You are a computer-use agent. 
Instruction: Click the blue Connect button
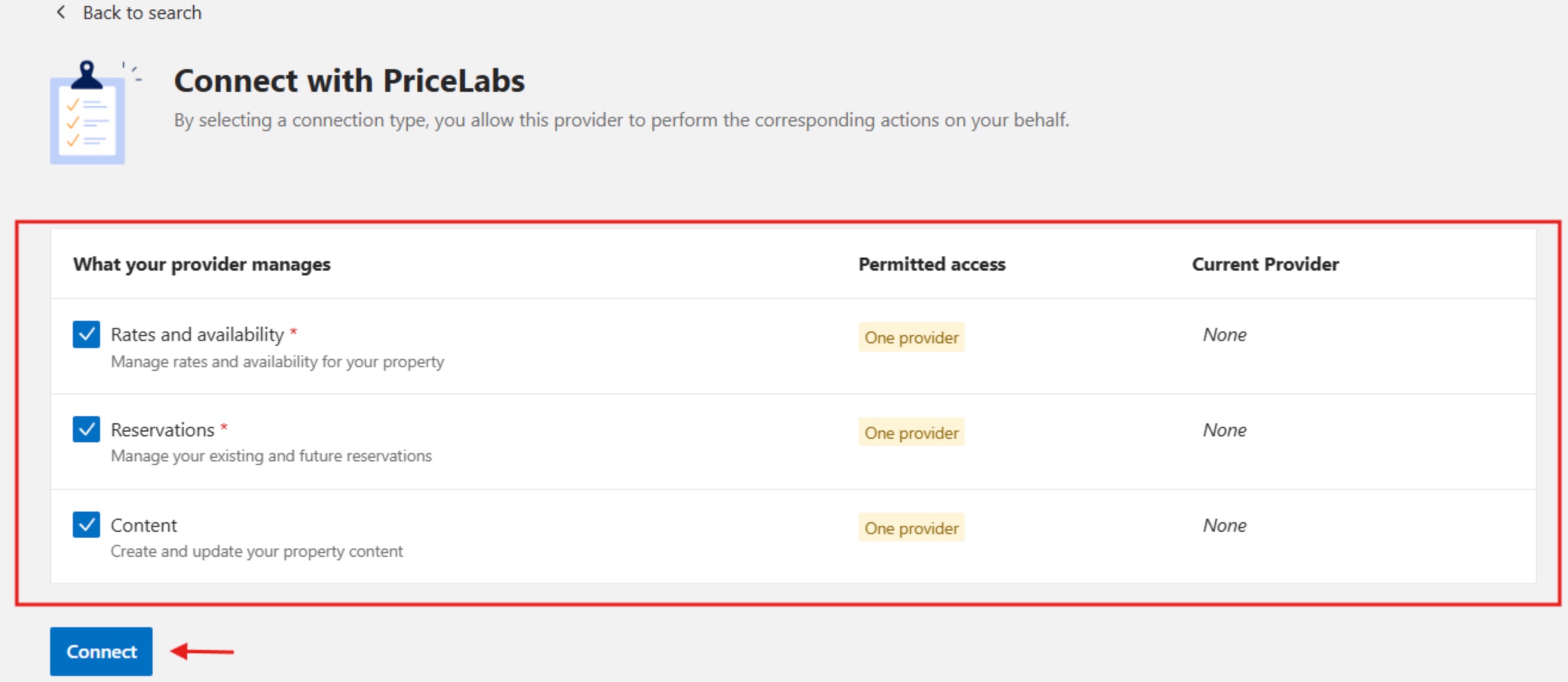101,652
